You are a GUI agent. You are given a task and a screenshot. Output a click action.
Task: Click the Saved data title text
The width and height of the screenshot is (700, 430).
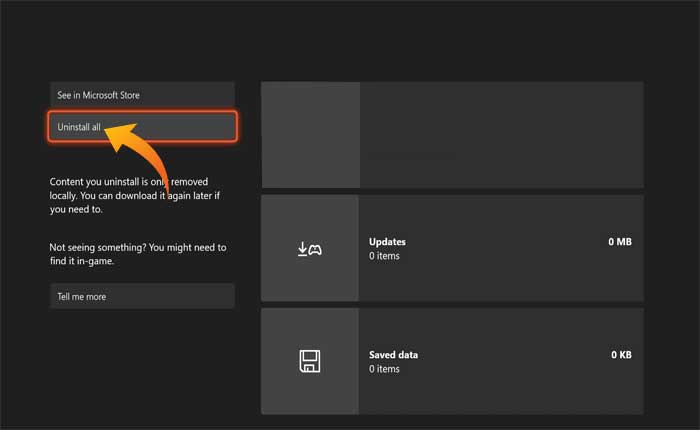(393, 355)
